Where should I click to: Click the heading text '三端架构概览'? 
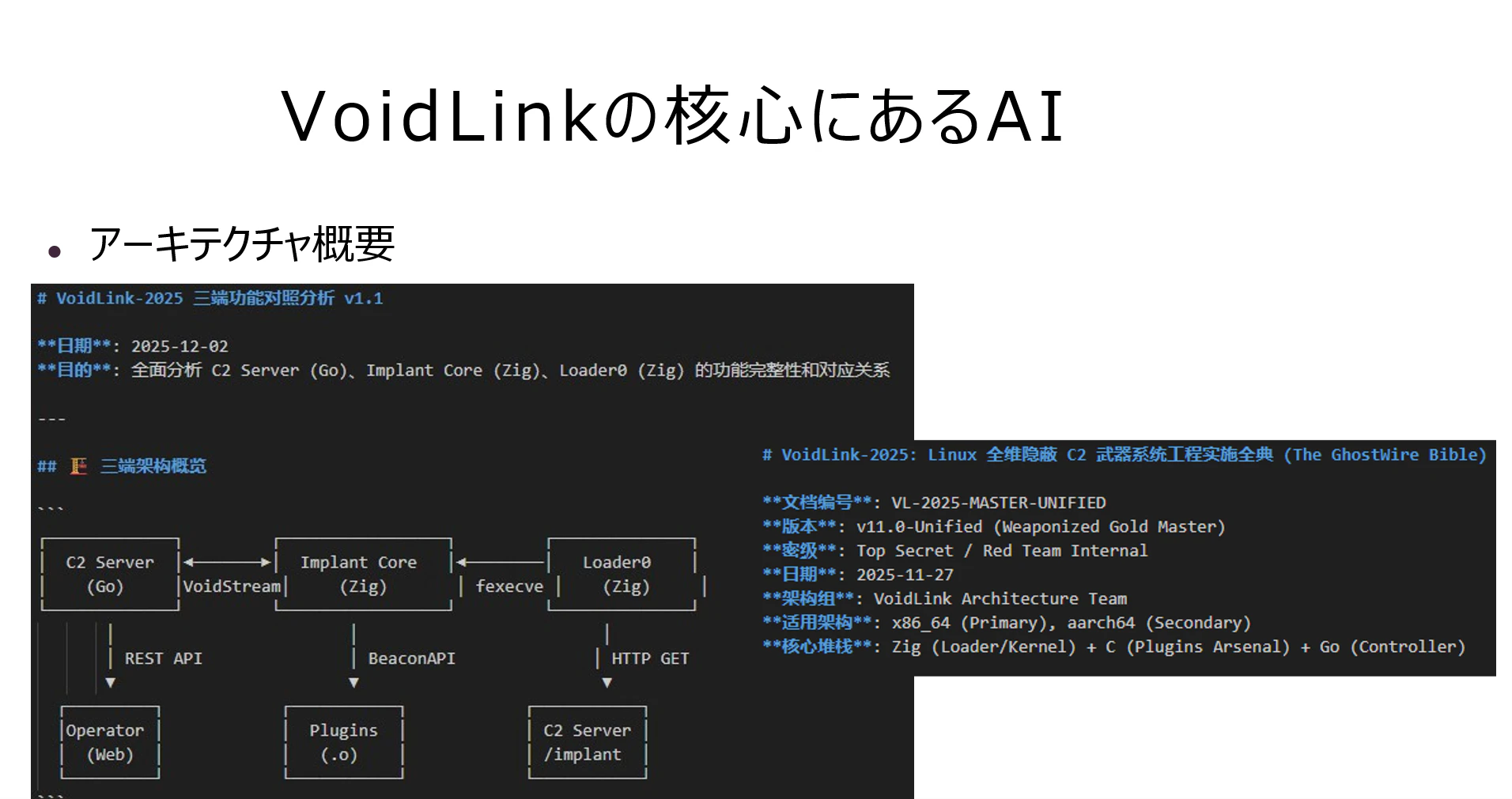153,466
